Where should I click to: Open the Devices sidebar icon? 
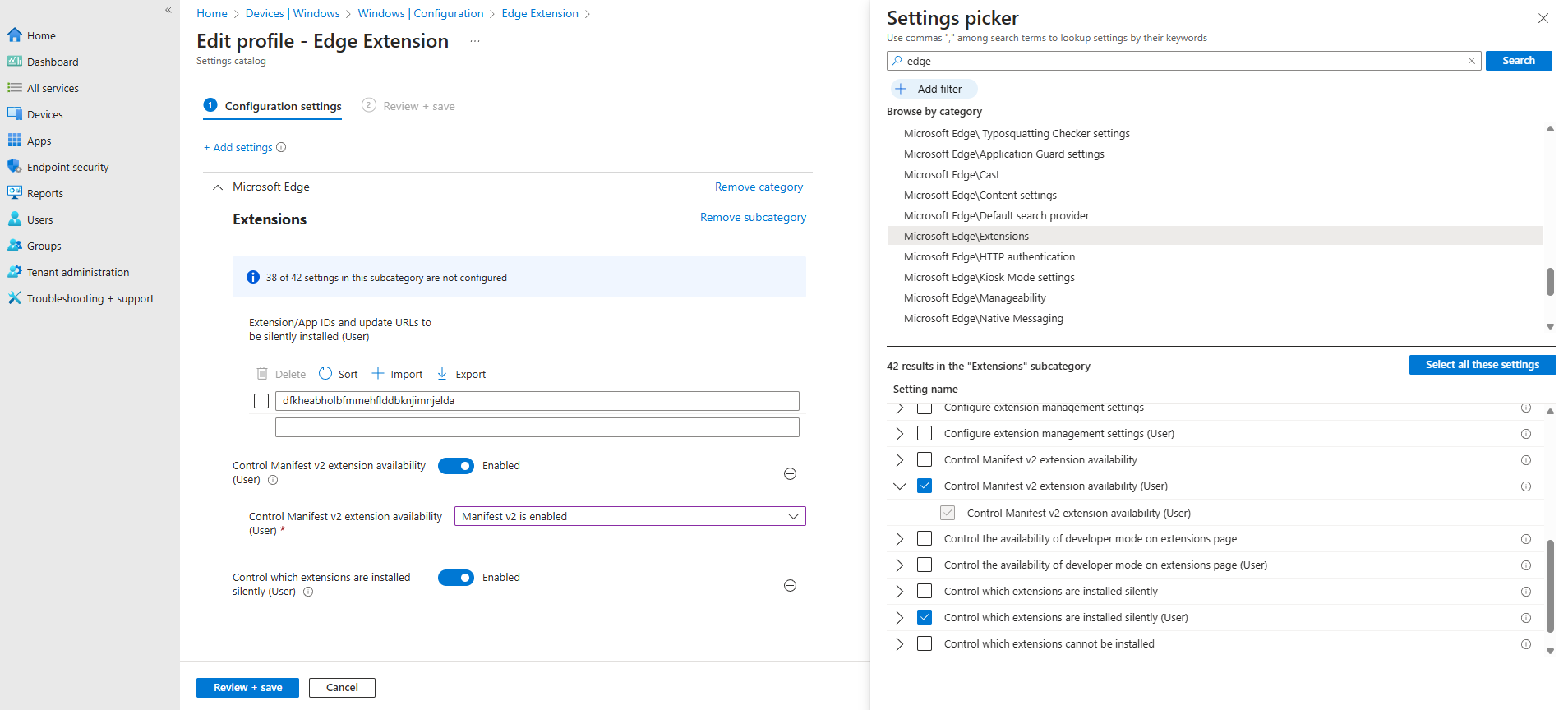(15, 113)
